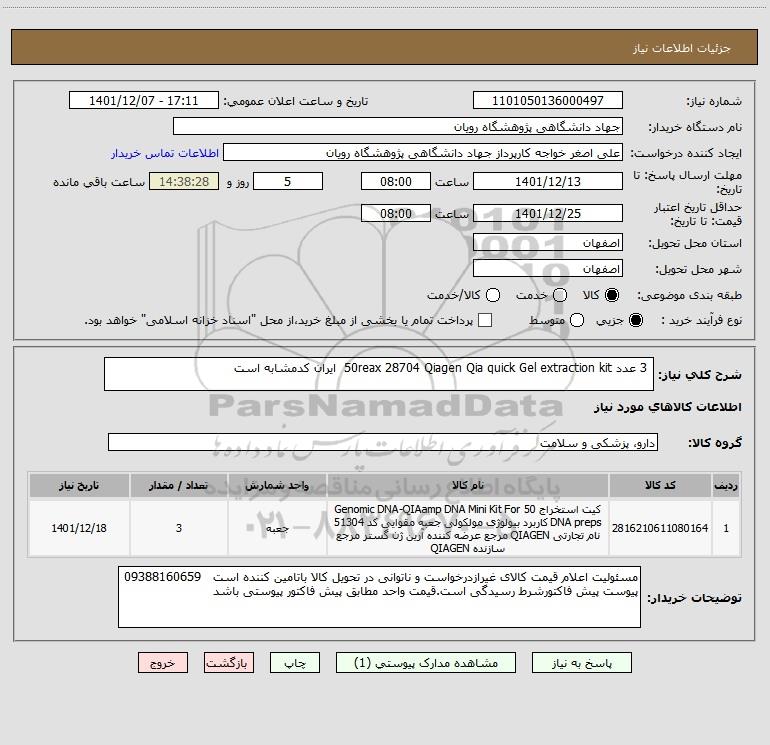Click product code 2816210611080164 cell

660,528
